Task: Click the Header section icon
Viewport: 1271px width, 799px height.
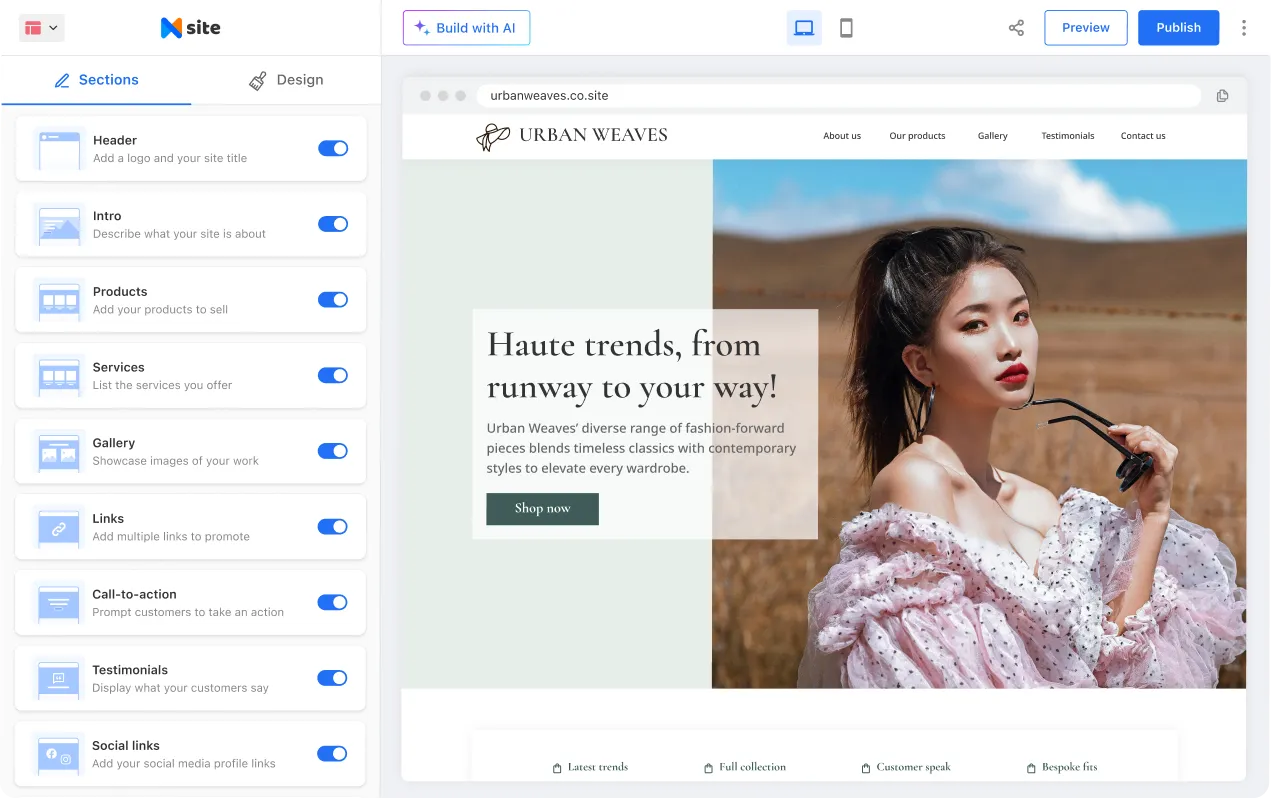Action: 59,149
